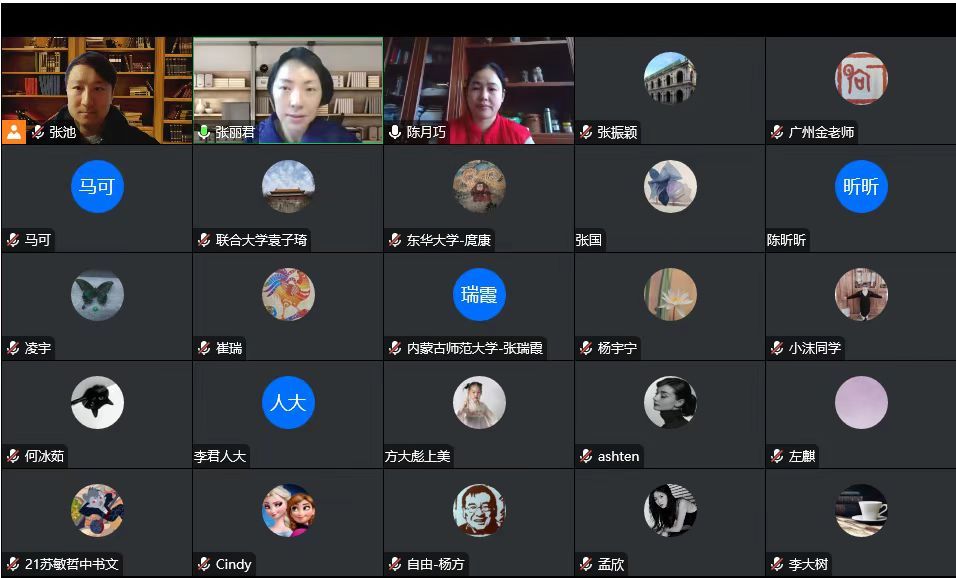
Task: Select the blue 昕昕 avatar circle
Action: [x=861, y=187]
